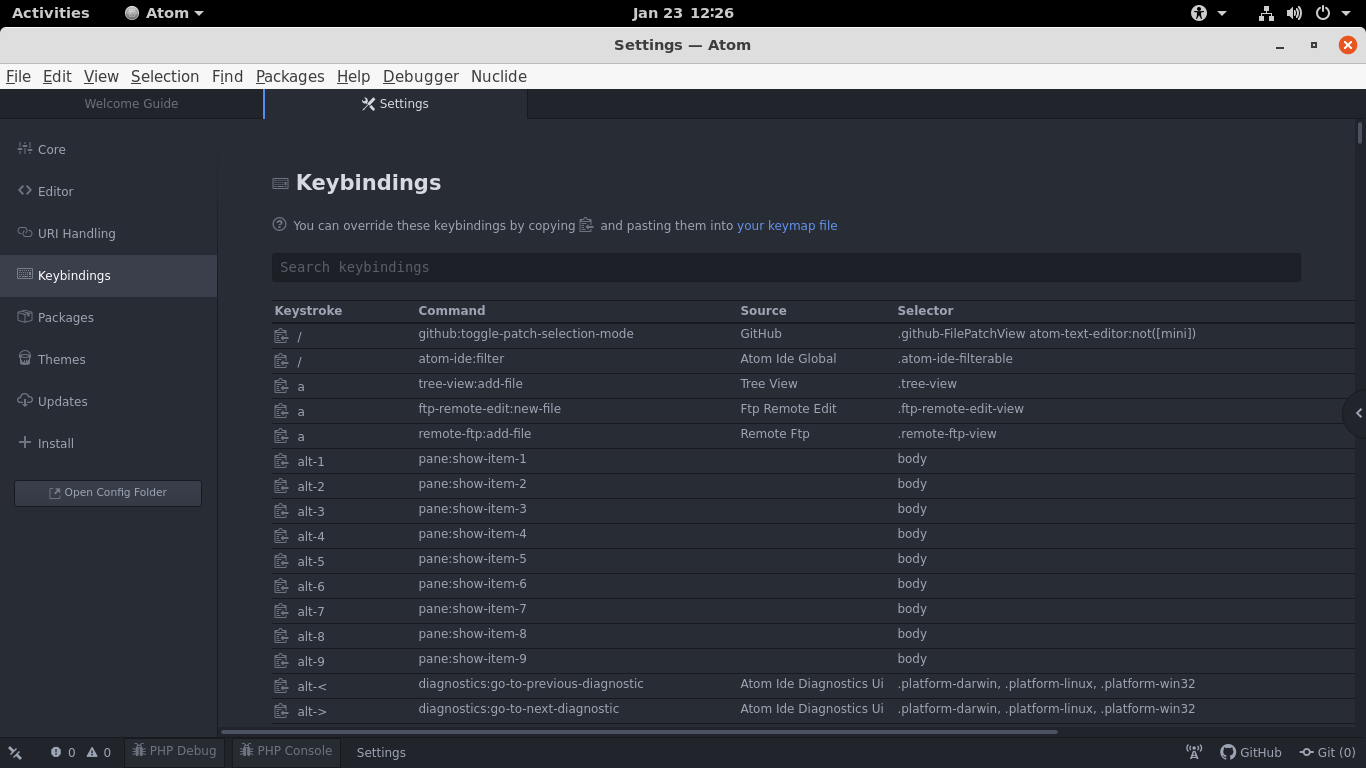Open the Help menu
Viewport: 1366px width, 768px height.
coord(353,76)
